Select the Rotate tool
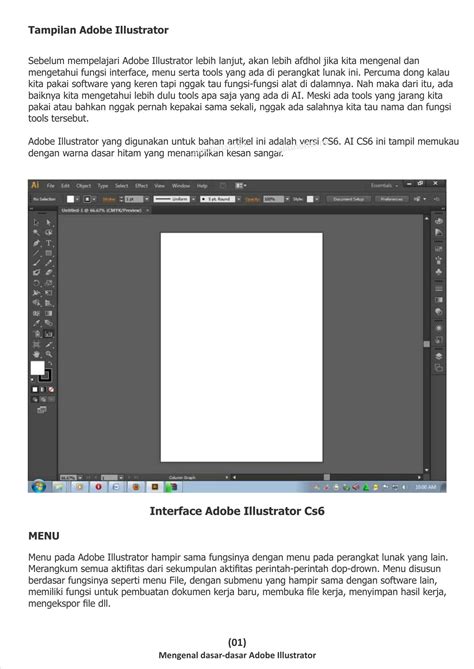474x669 pixels. pyautogui.click(x=37, y=283)
